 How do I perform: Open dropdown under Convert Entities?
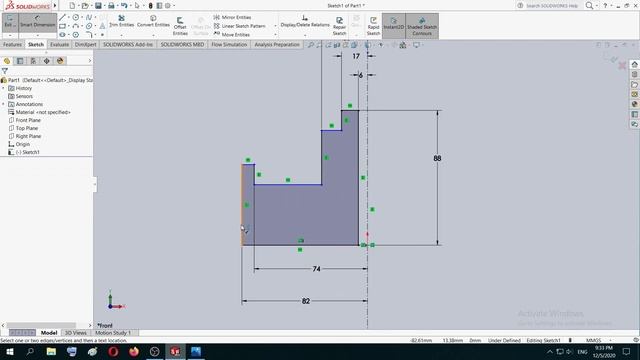click(153, 36)
